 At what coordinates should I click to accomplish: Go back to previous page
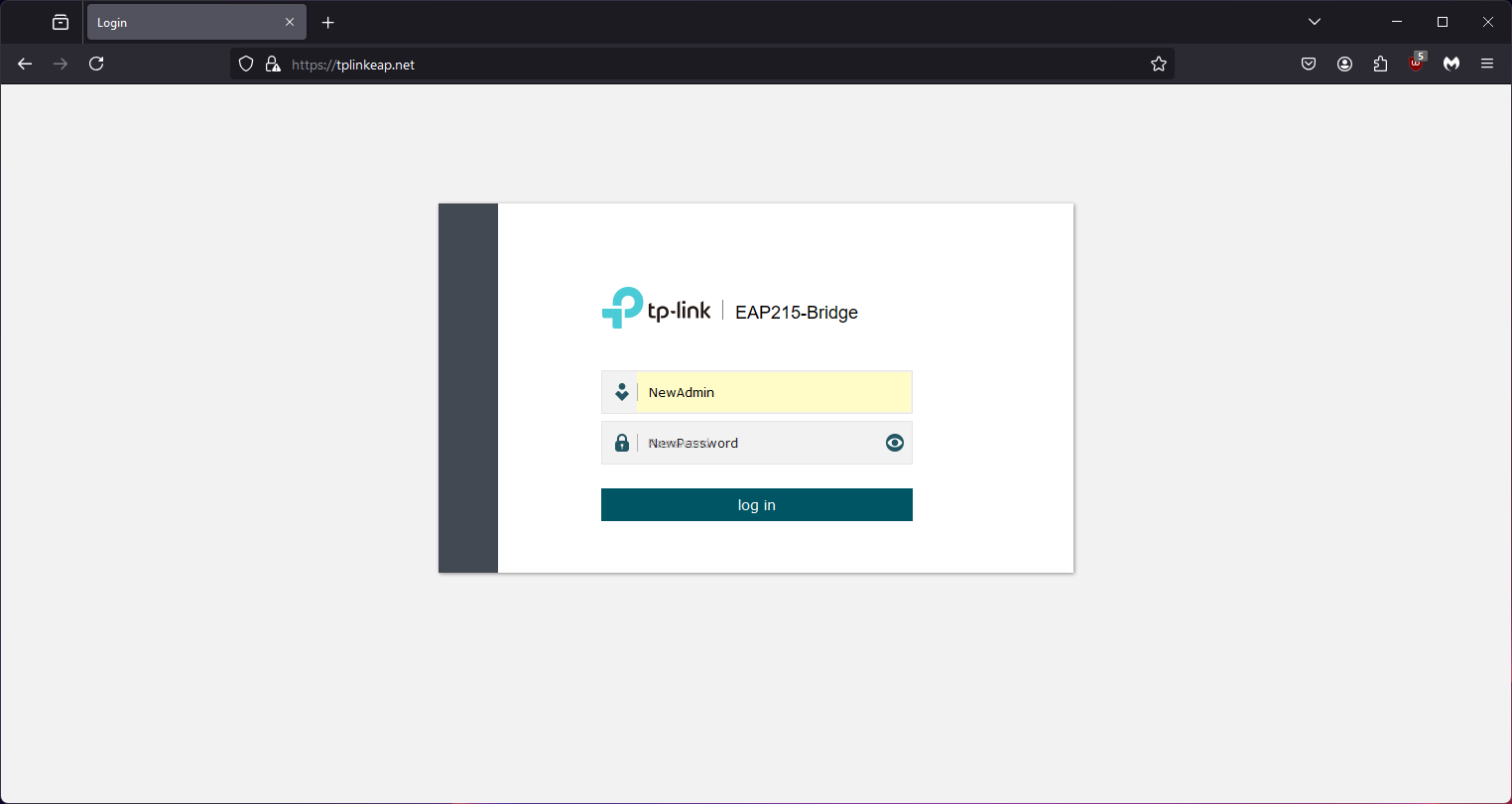click(x=26, y=64)
